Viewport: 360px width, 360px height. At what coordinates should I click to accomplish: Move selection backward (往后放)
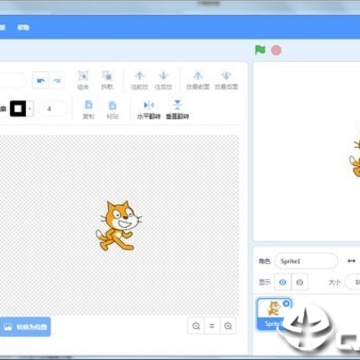(x=163, y=80)
